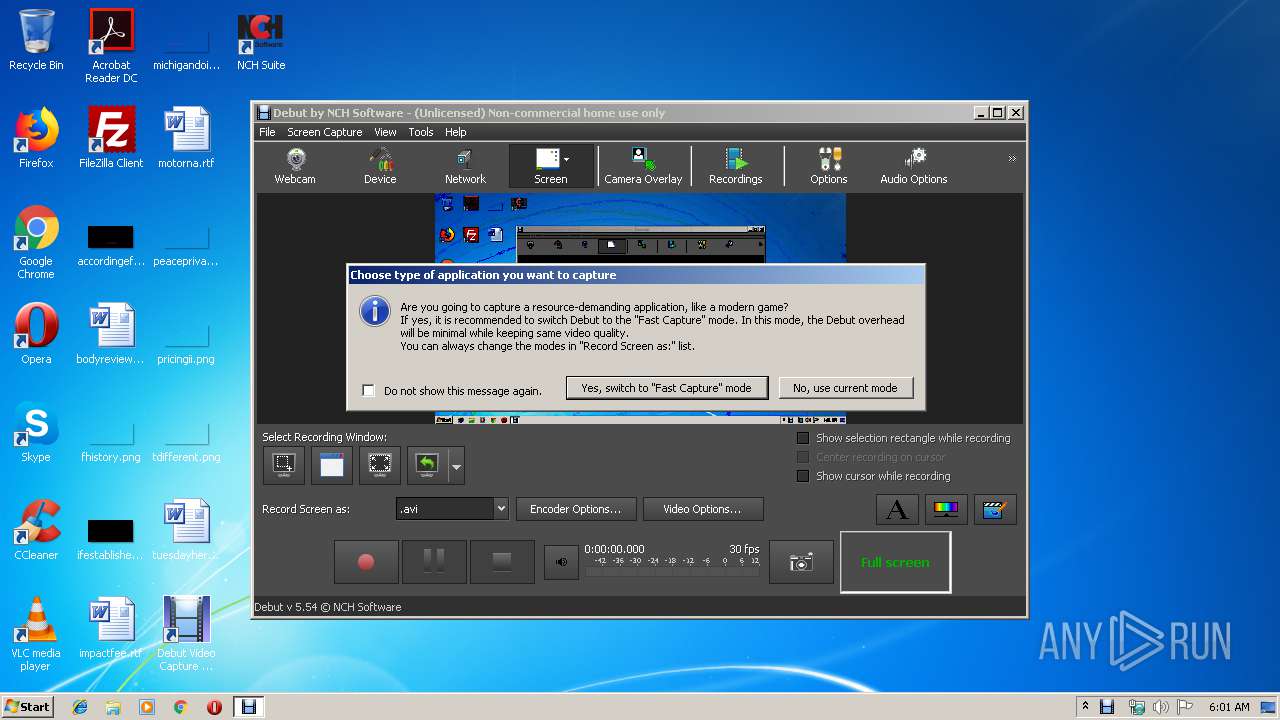The height and width of the screenshot is (720, 1280).
Task: Open the Help menu
Action: [455, 132]
